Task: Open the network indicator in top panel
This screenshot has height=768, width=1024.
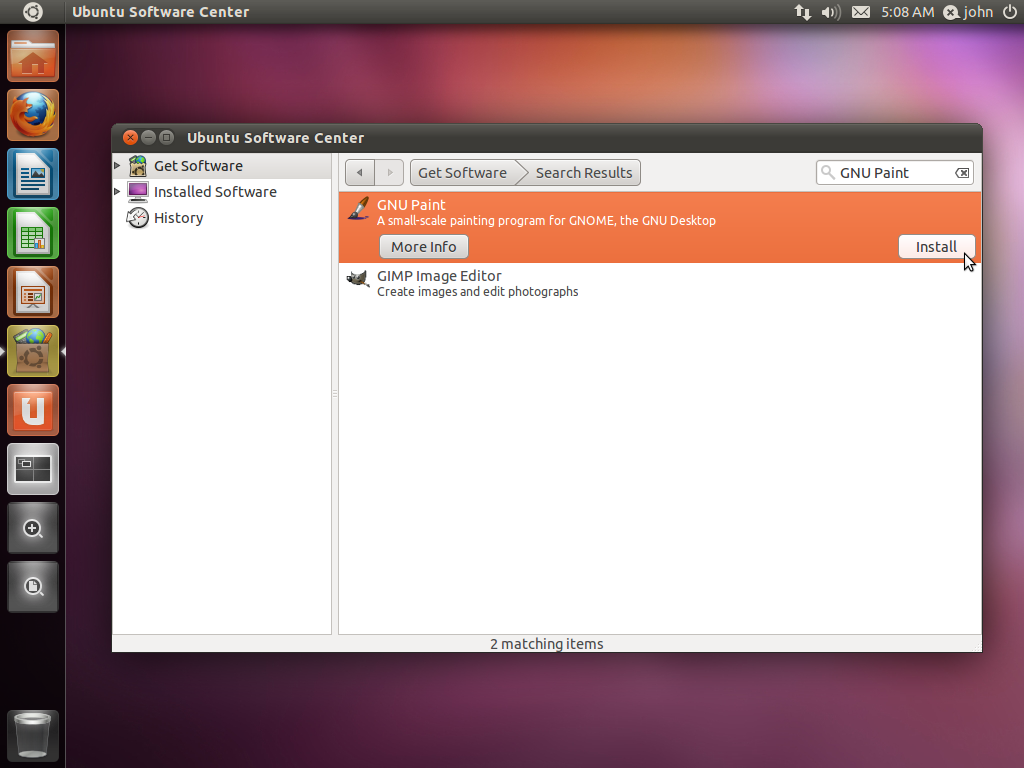Action: [803, 12]
